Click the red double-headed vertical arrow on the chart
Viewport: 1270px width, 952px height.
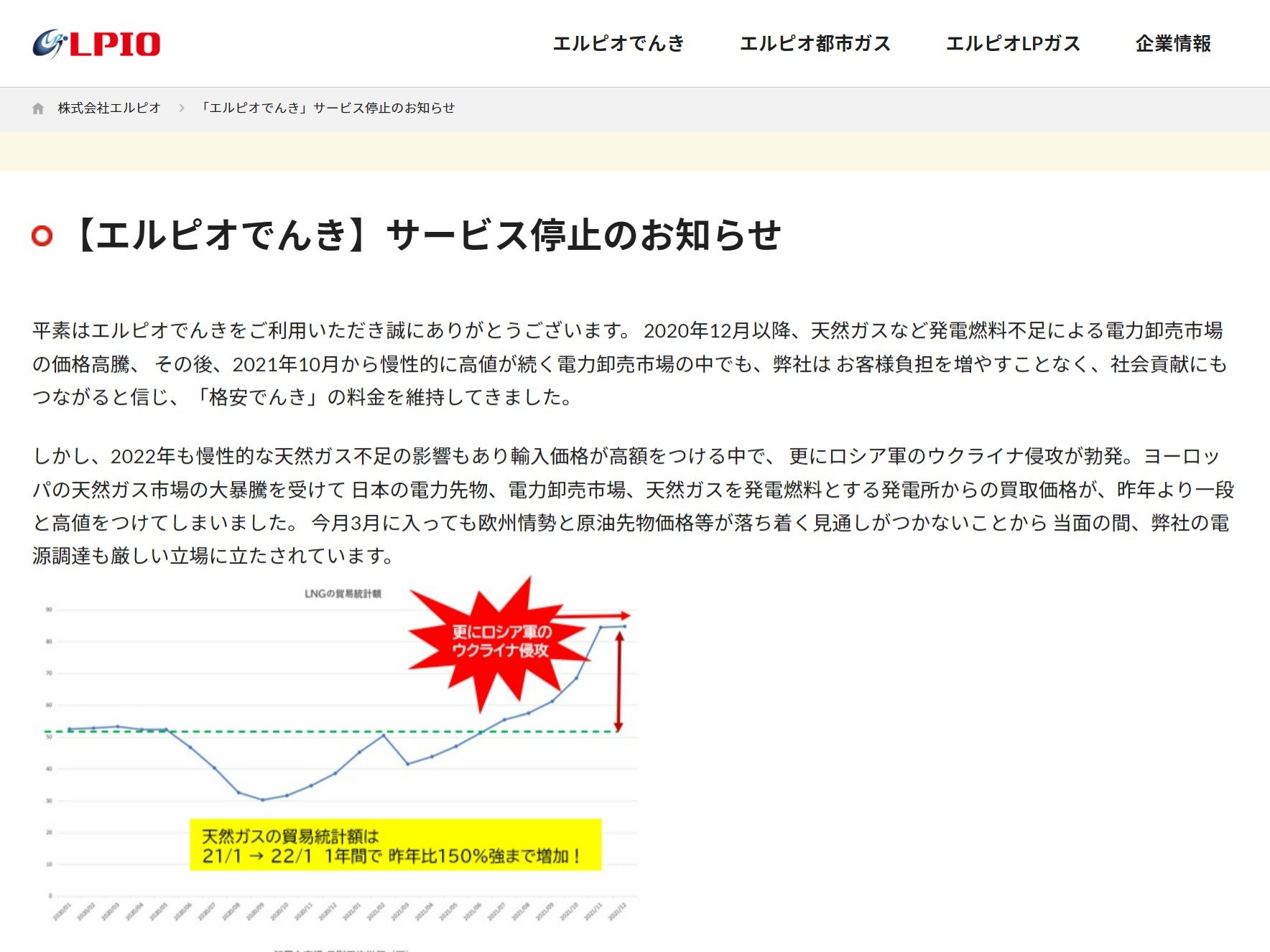point(618,682)
